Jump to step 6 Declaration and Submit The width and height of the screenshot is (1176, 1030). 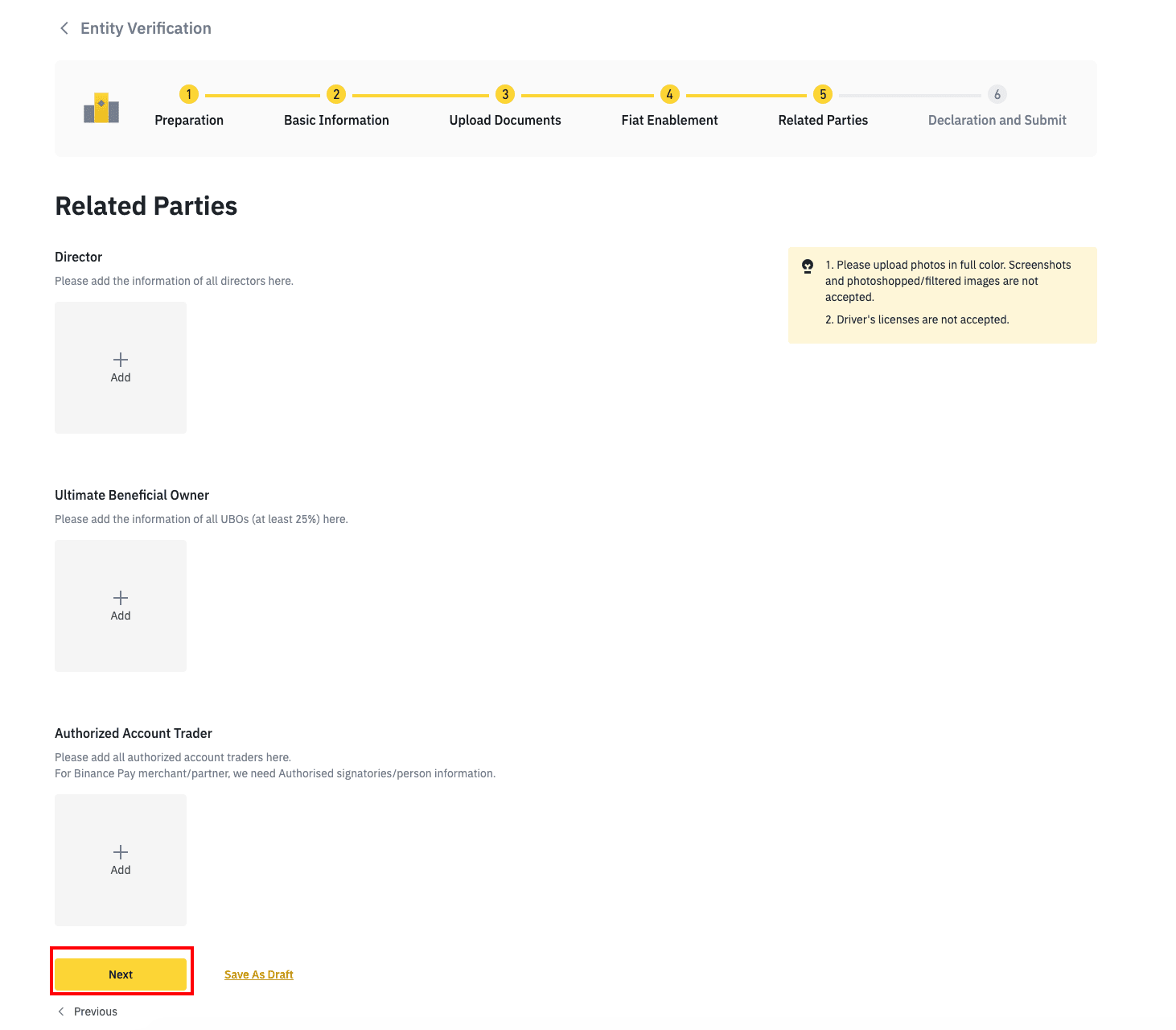[x=997, y=94]
